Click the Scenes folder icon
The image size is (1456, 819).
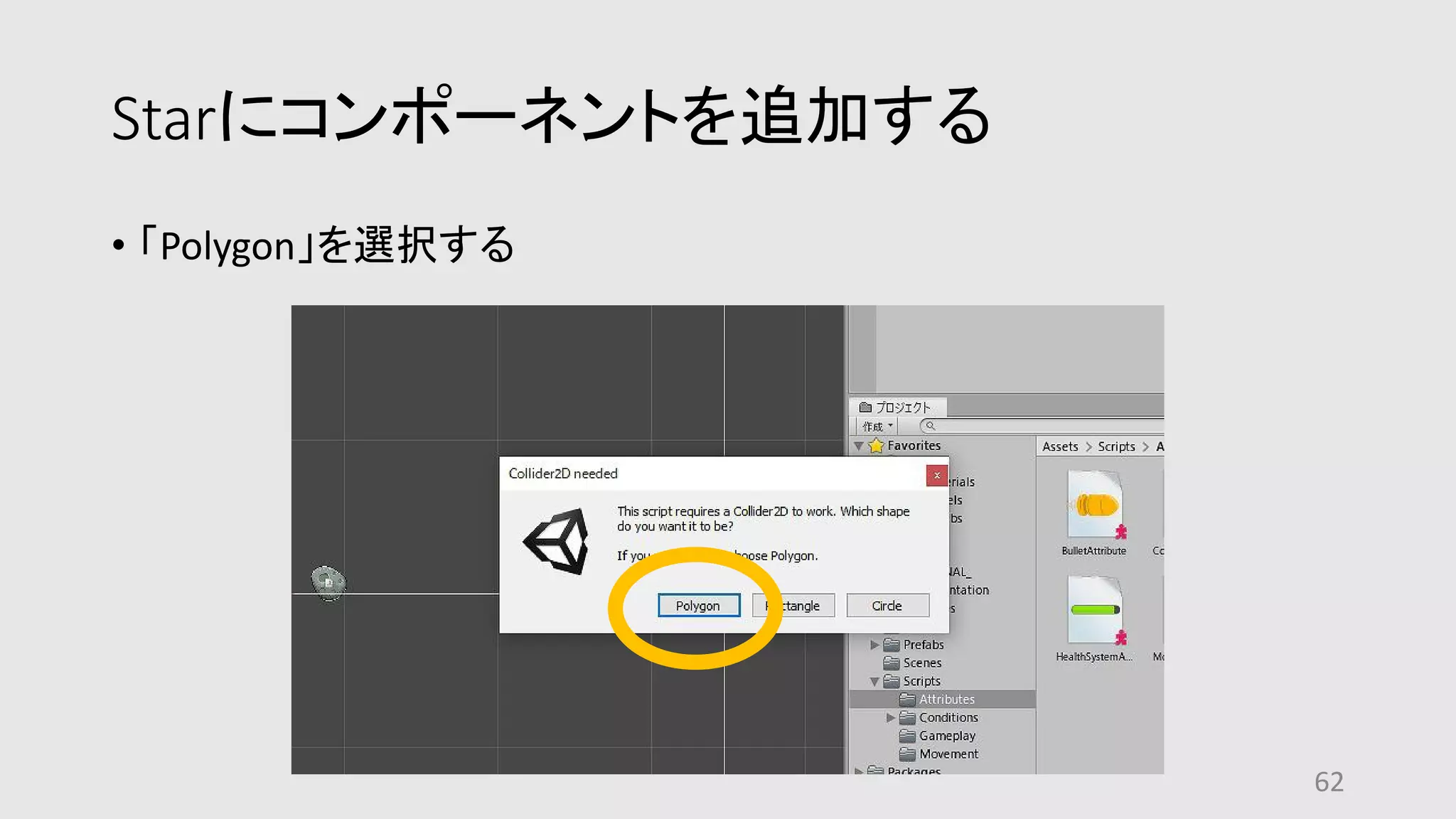click(892, 663)
